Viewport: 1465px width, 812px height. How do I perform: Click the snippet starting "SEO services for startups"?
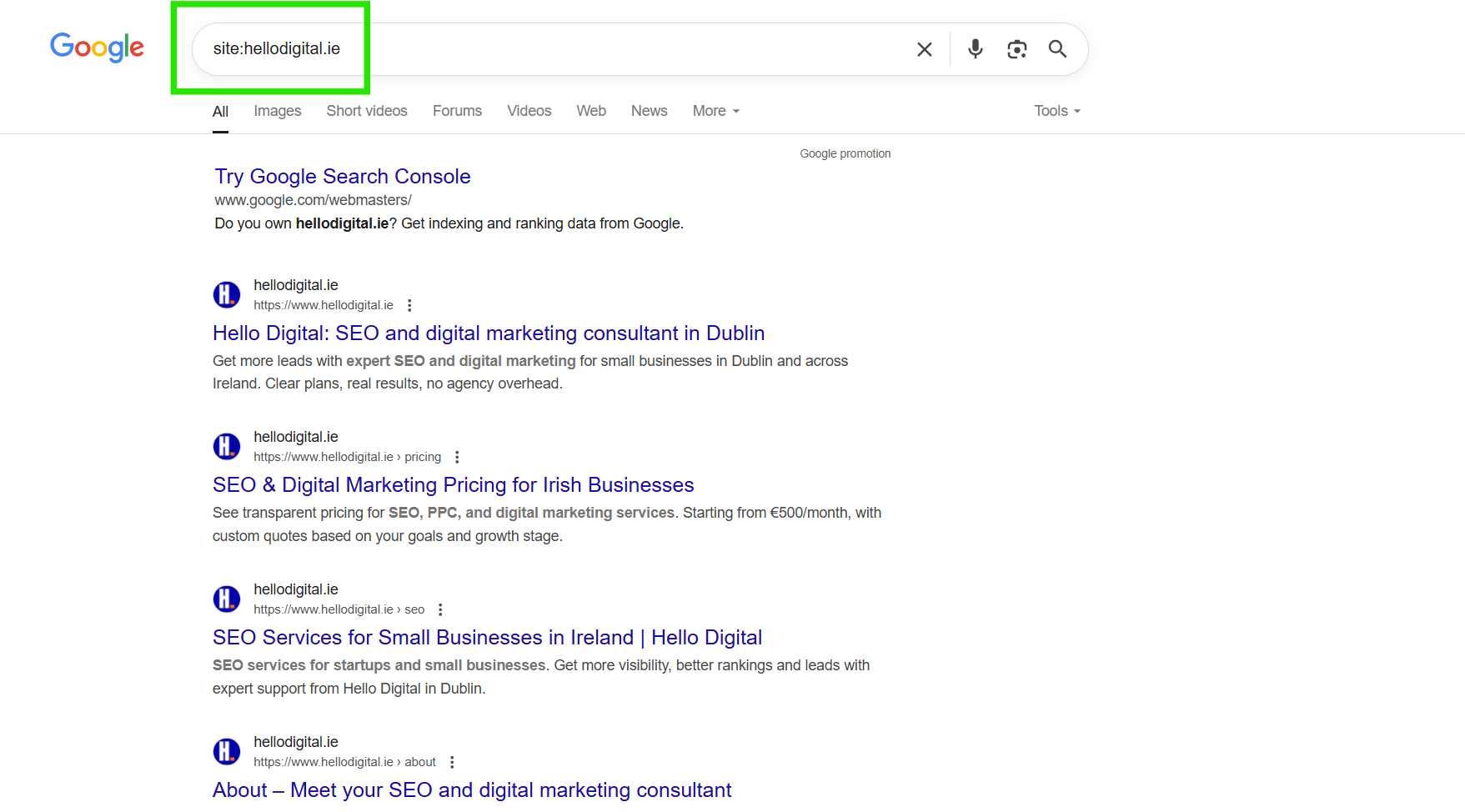click(x=541, y=677)
